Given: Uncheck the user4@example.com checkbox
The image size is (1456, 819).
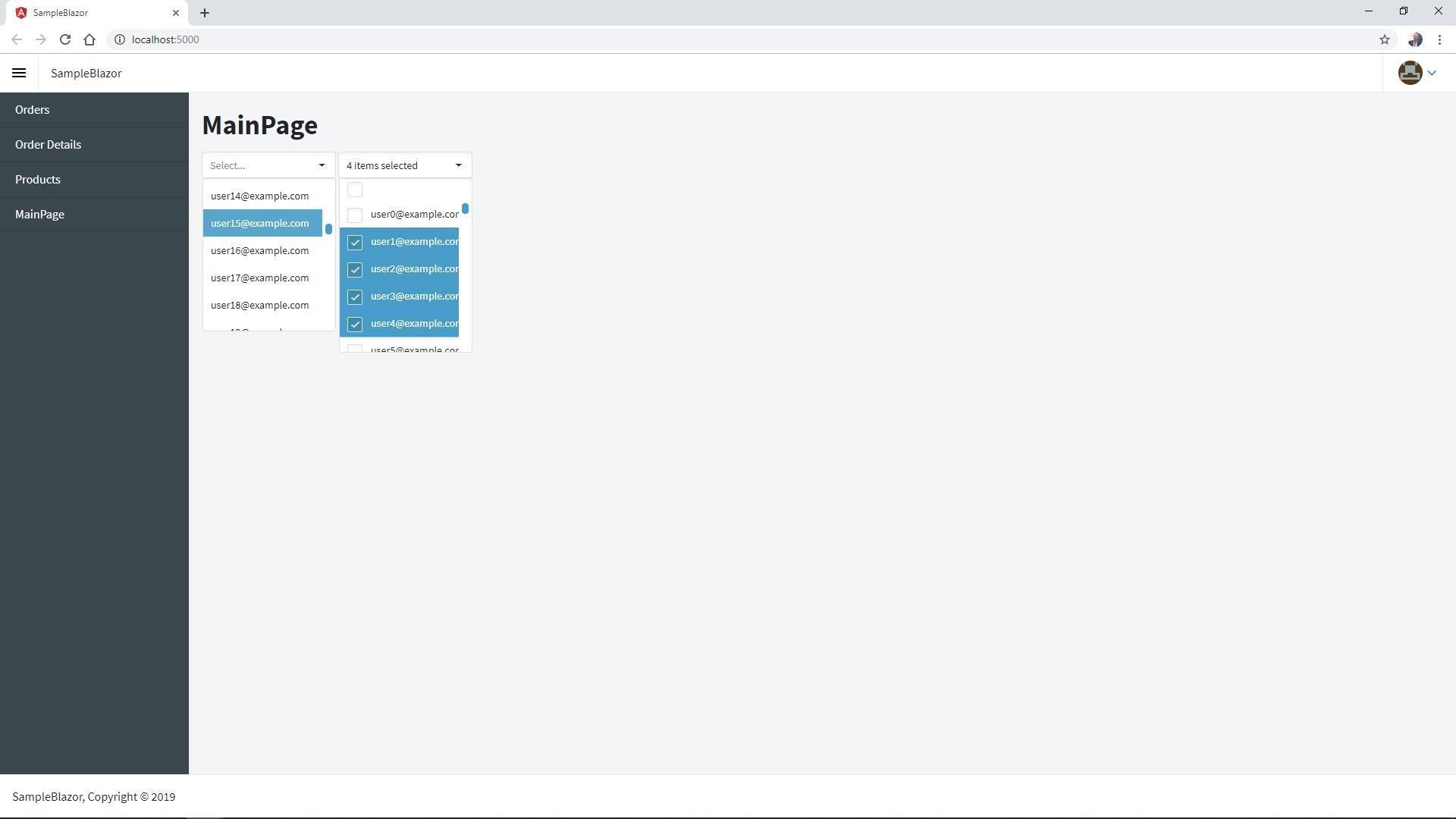Looking at the screenshot, I should click(355, 325).
